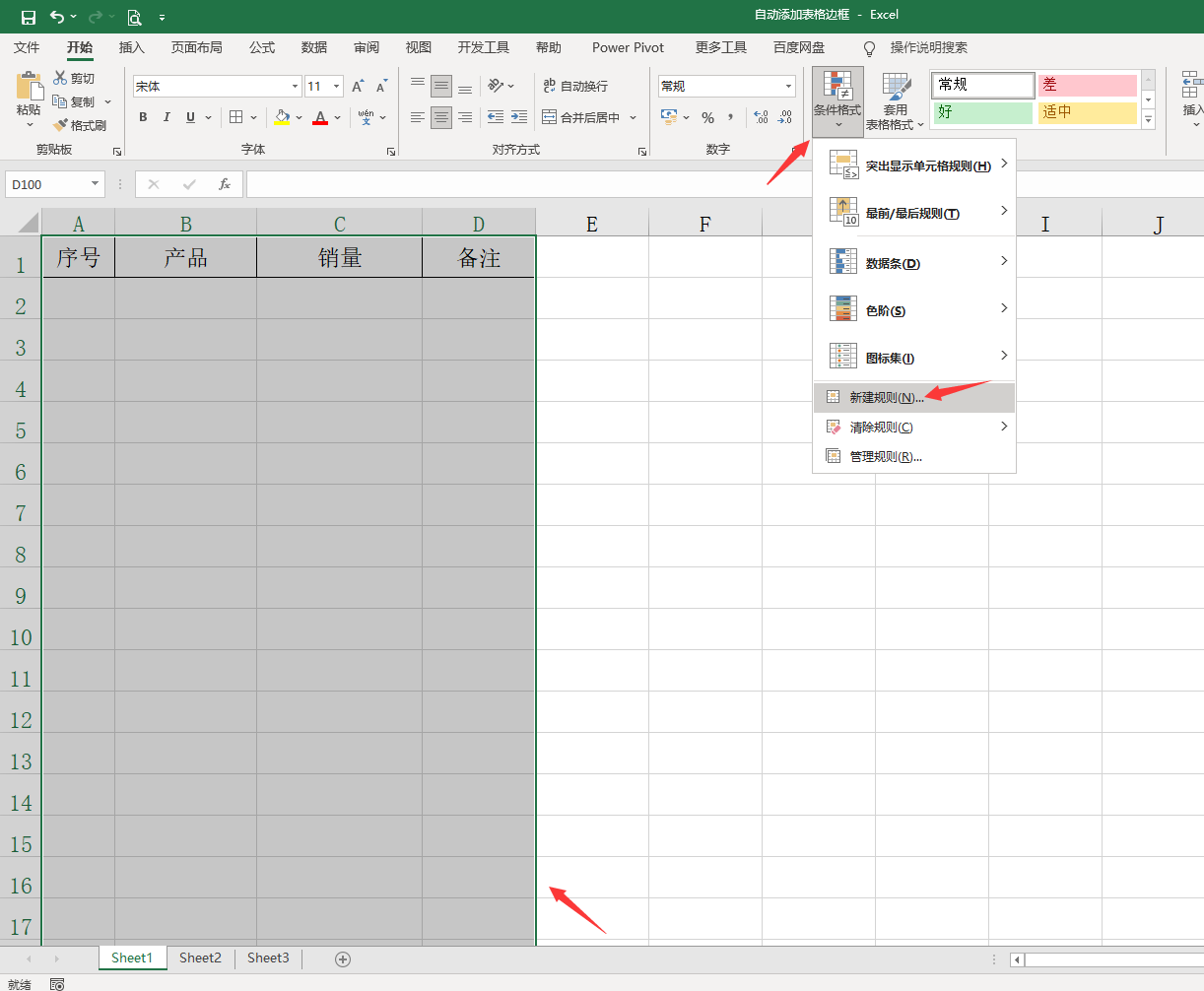Click the Save icon in title bar
This screenshot has width=1204, height=991.
pos(28,17)
